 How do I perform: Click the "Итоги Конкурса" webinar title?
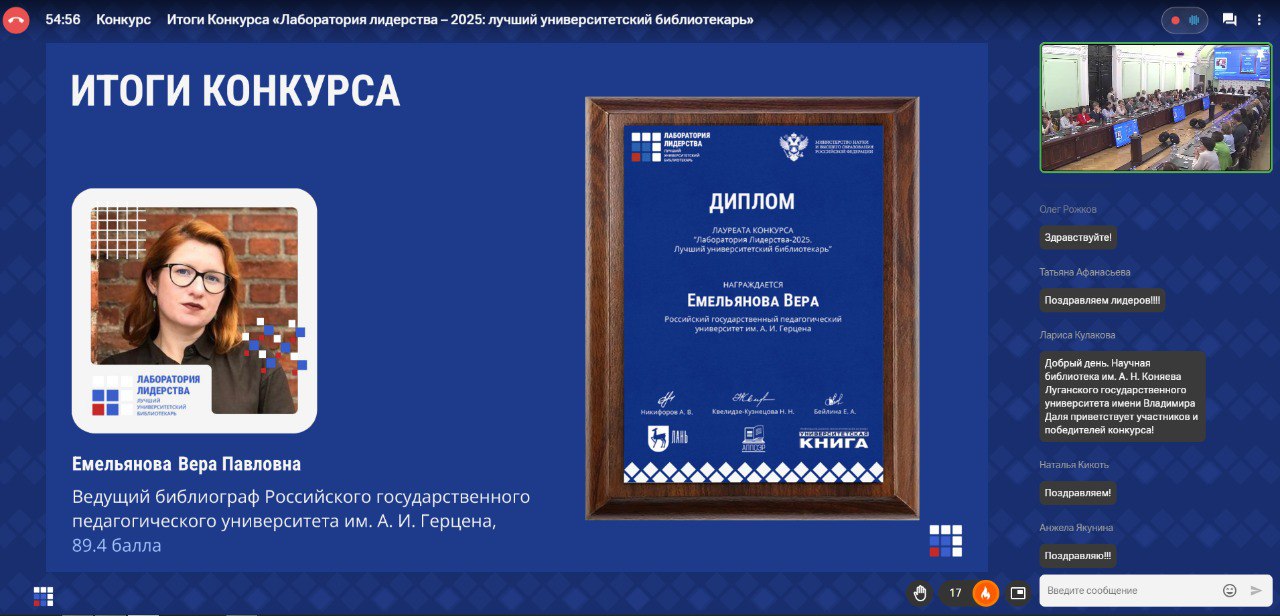[x=460, y=20]
